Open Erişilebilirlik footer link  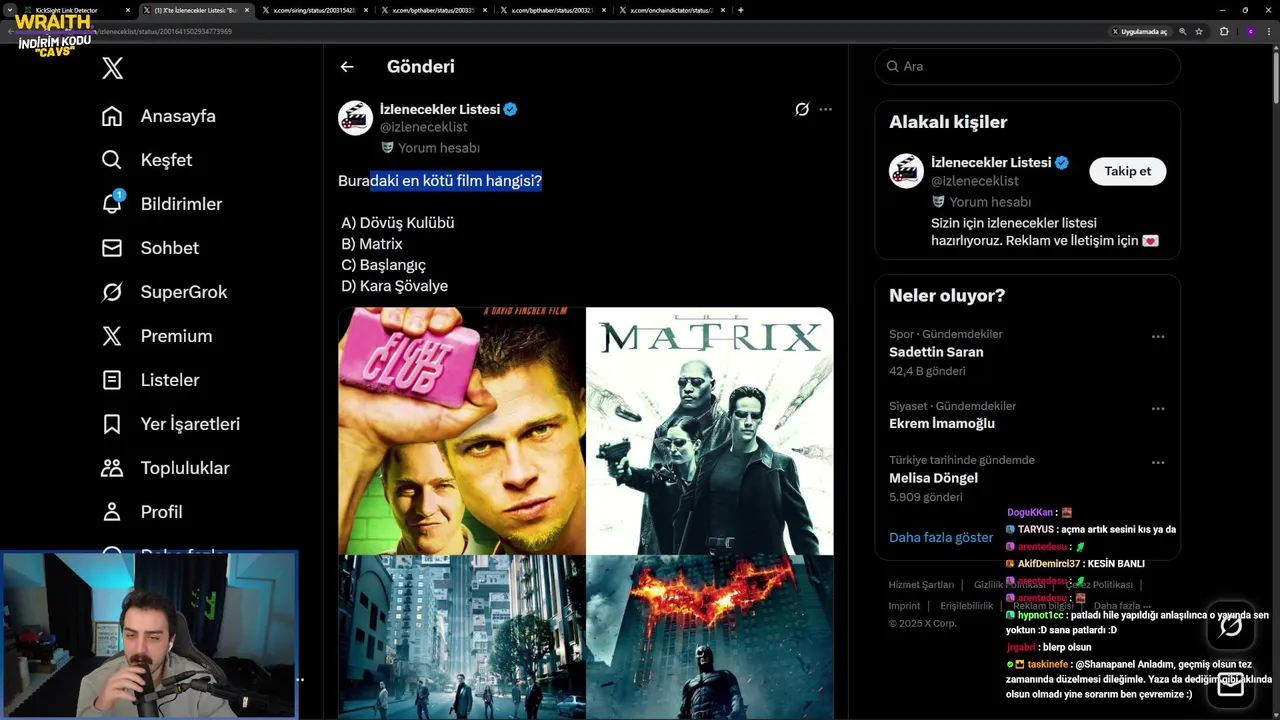967,606
